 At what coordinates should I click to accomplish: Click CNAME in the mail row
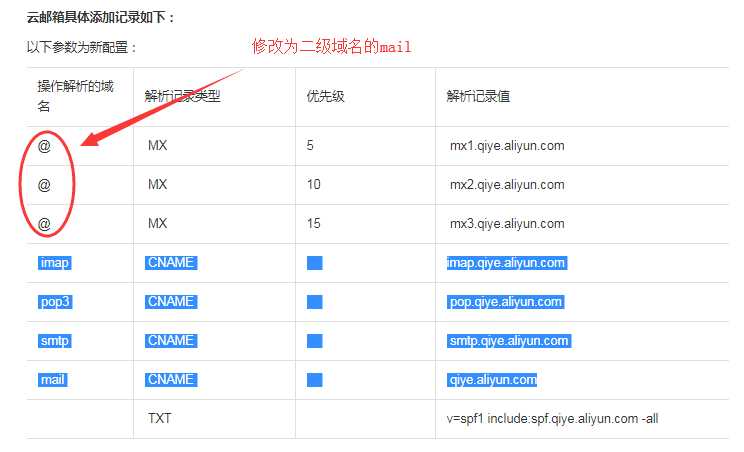[x=171, y=379]
